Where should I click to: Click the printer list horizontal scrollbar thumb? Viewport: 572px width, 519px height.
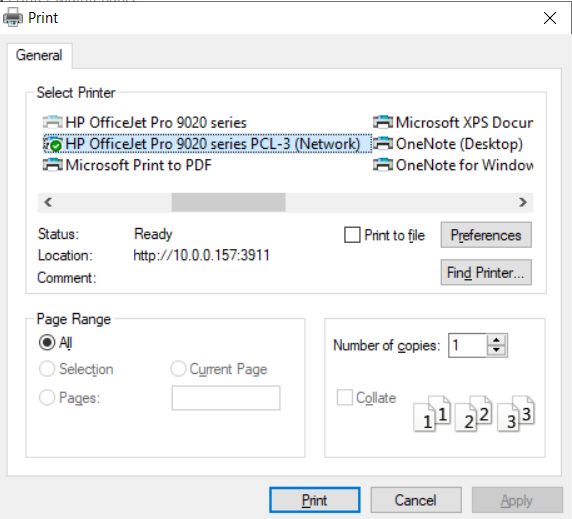point(228,202)
